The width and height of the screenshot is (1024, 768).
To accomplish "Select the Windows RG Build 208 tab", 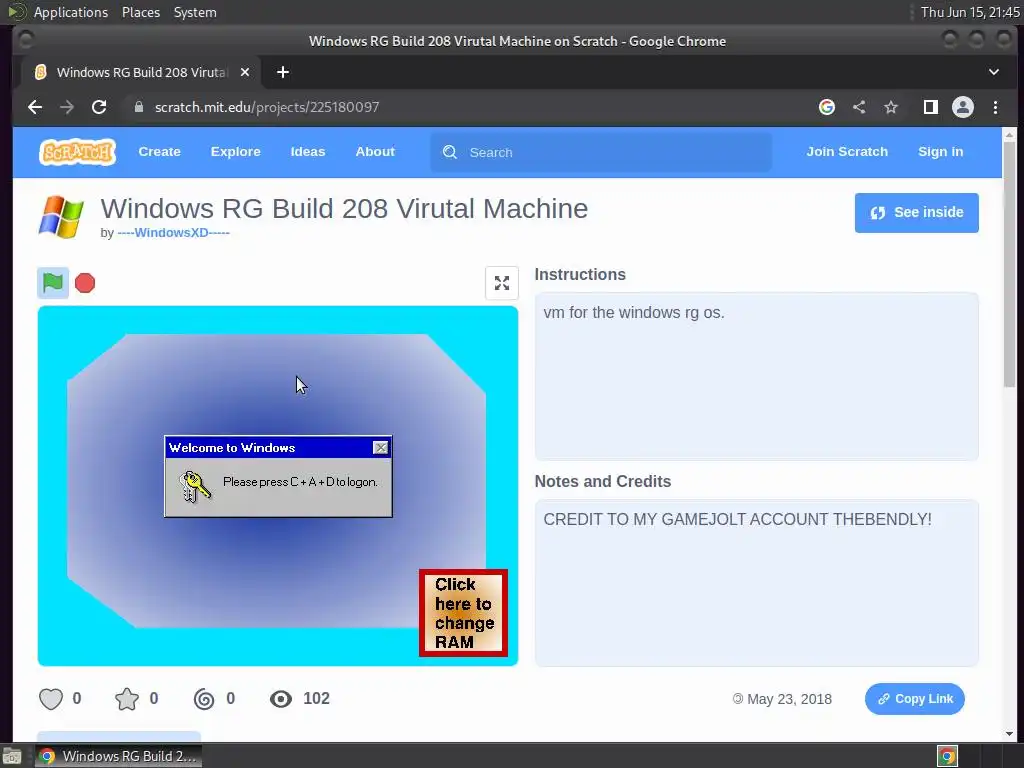I will point(142,72).
